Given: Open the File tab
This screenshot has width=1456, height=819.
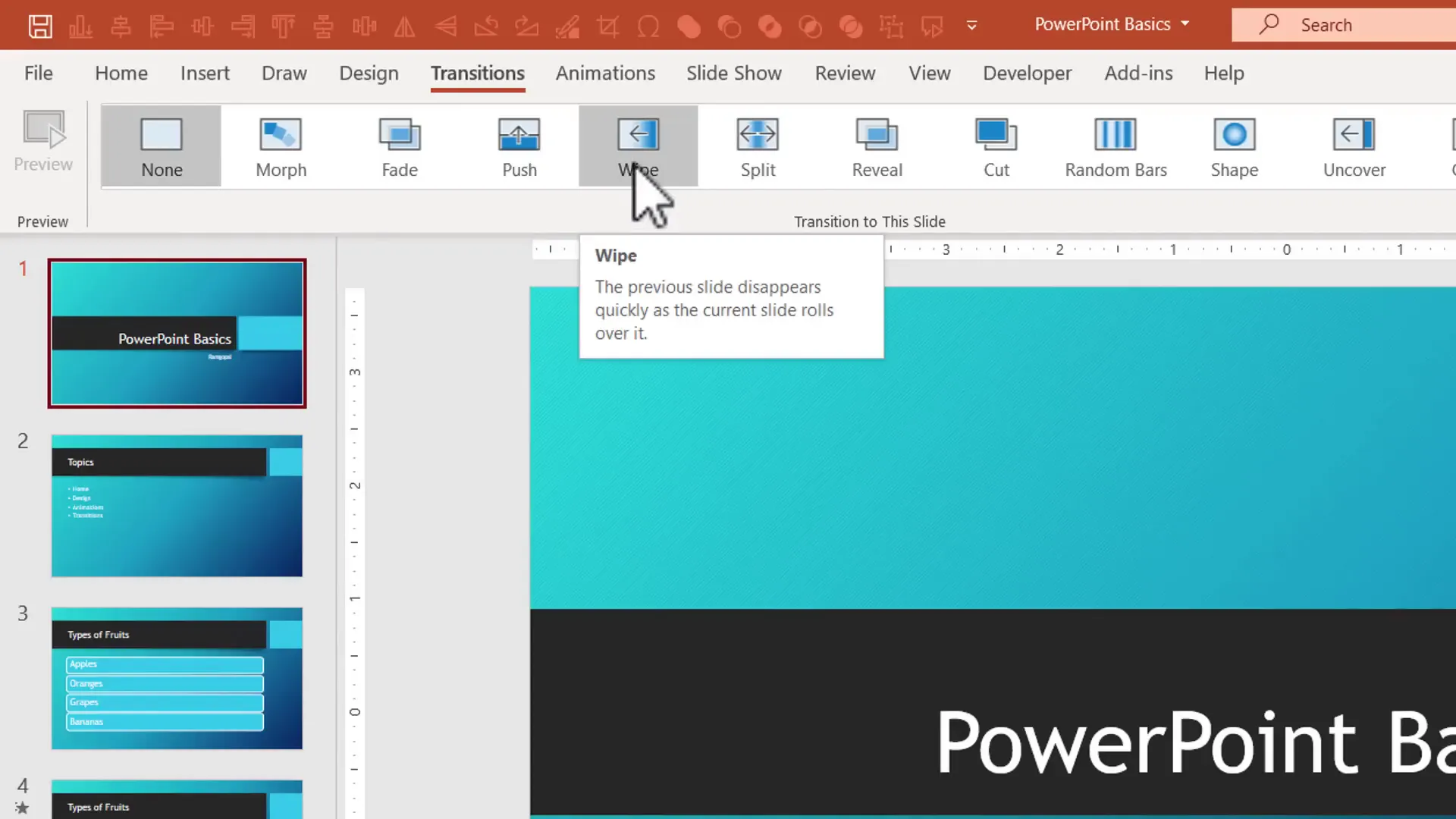Looking at the screenshot, I should (39, 73).
